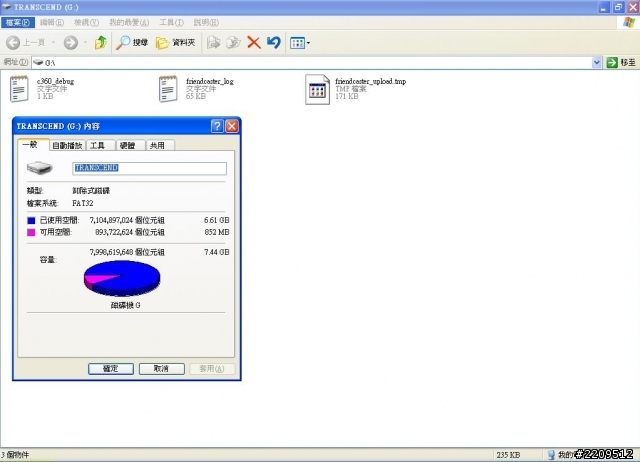Expand the address bar dropdown arrow
The image size is (640, 462).
597,62
